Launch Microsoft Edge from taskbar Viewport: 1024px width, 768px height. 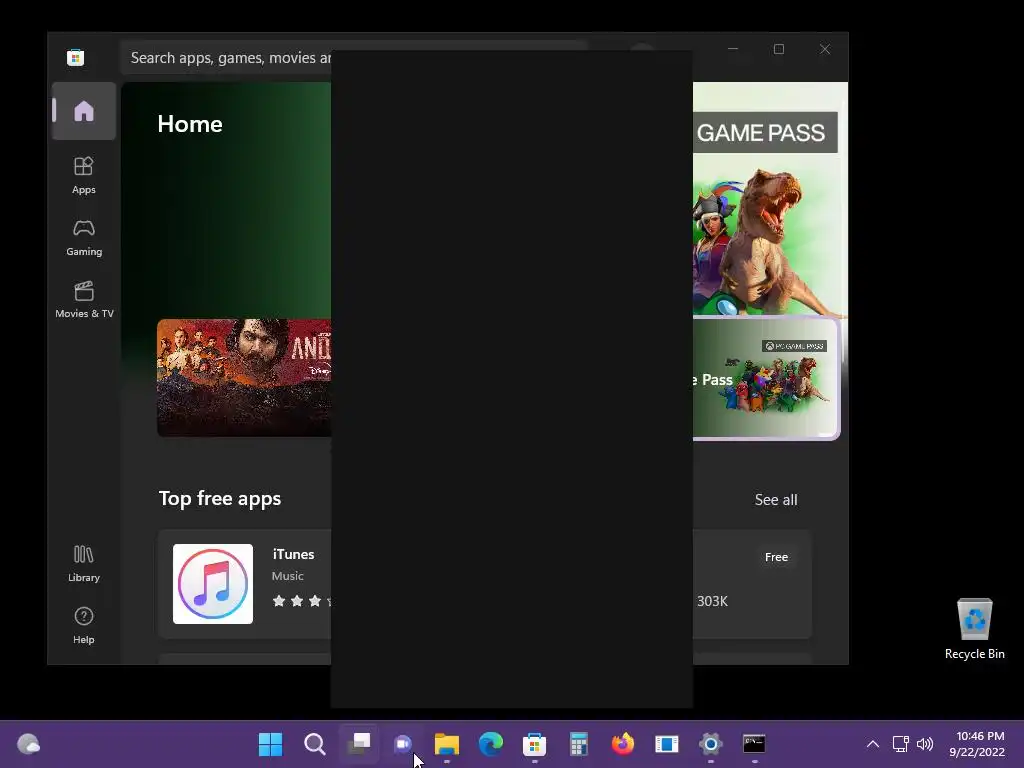tap(490, 744)
